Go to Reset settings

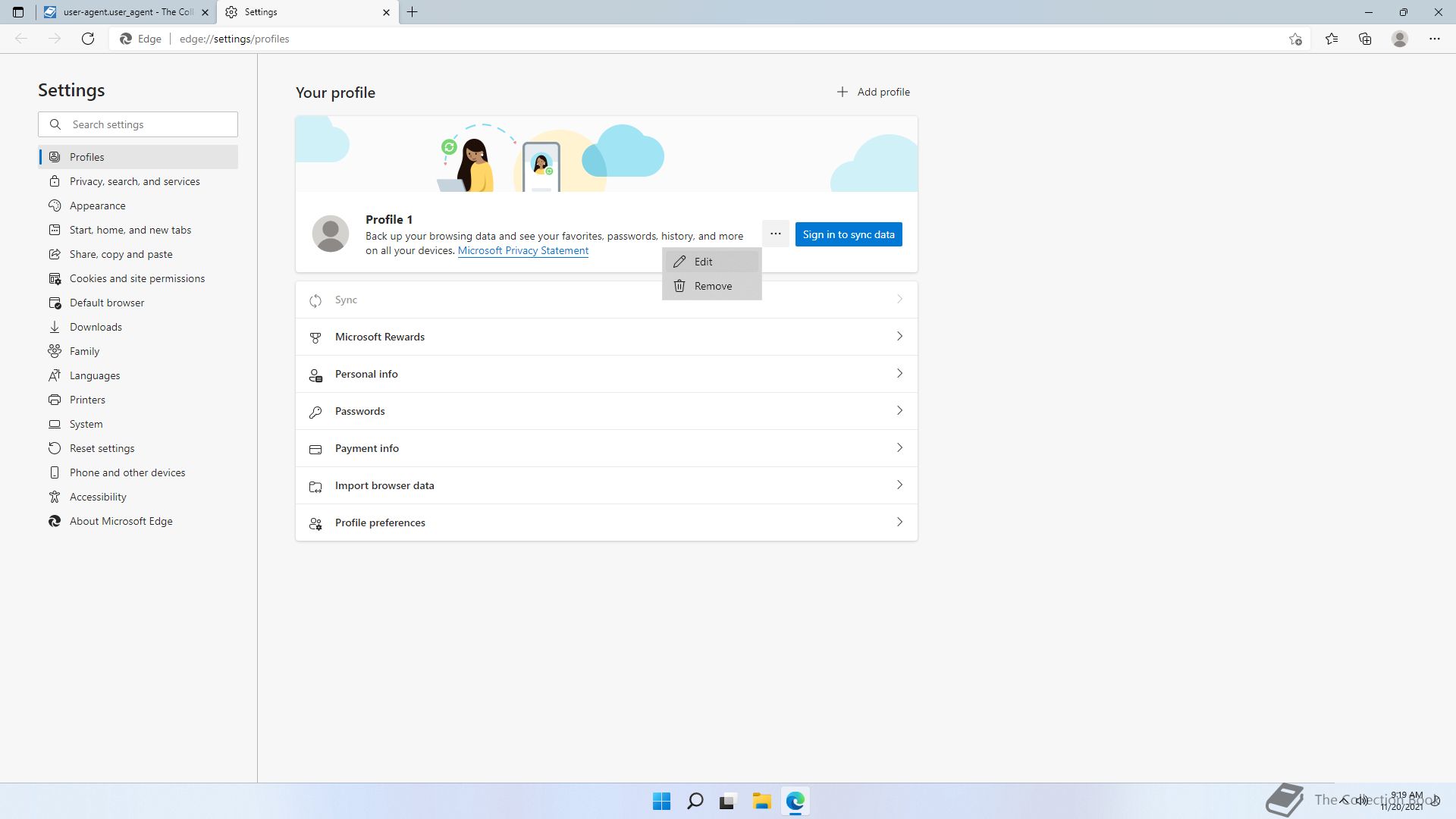click(x=138, y=448)
